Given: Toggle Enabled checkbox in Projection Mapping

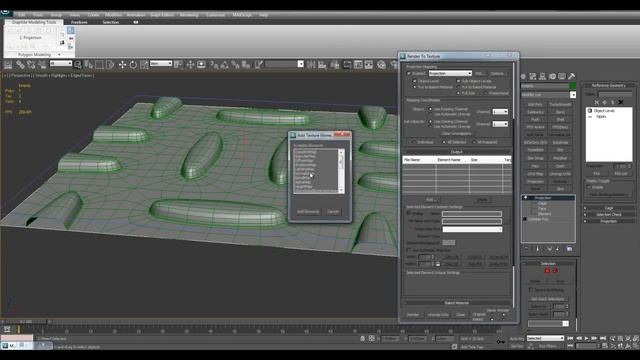Looking at the screenshot, I should click(409, 73).
